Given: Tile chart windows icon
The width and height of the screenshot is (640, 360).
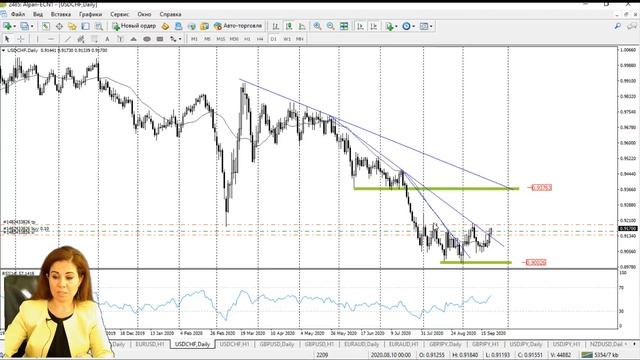Looking at the screenshot, I should 344,26.
